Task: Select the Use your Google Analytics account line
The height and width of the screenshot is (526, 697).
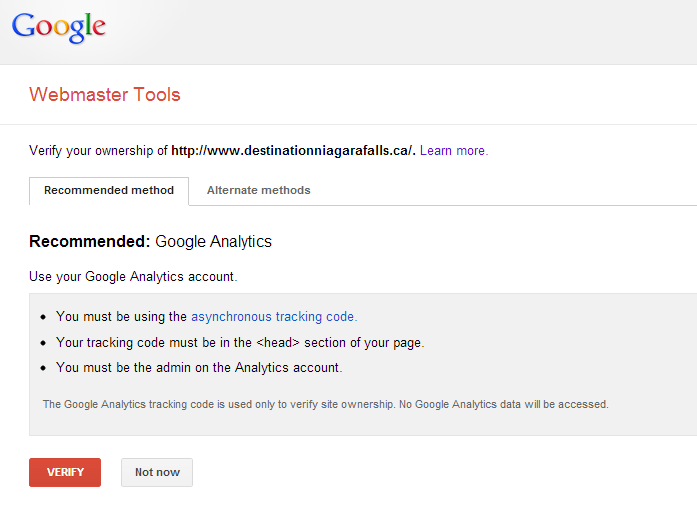Action: click(133, 277)
